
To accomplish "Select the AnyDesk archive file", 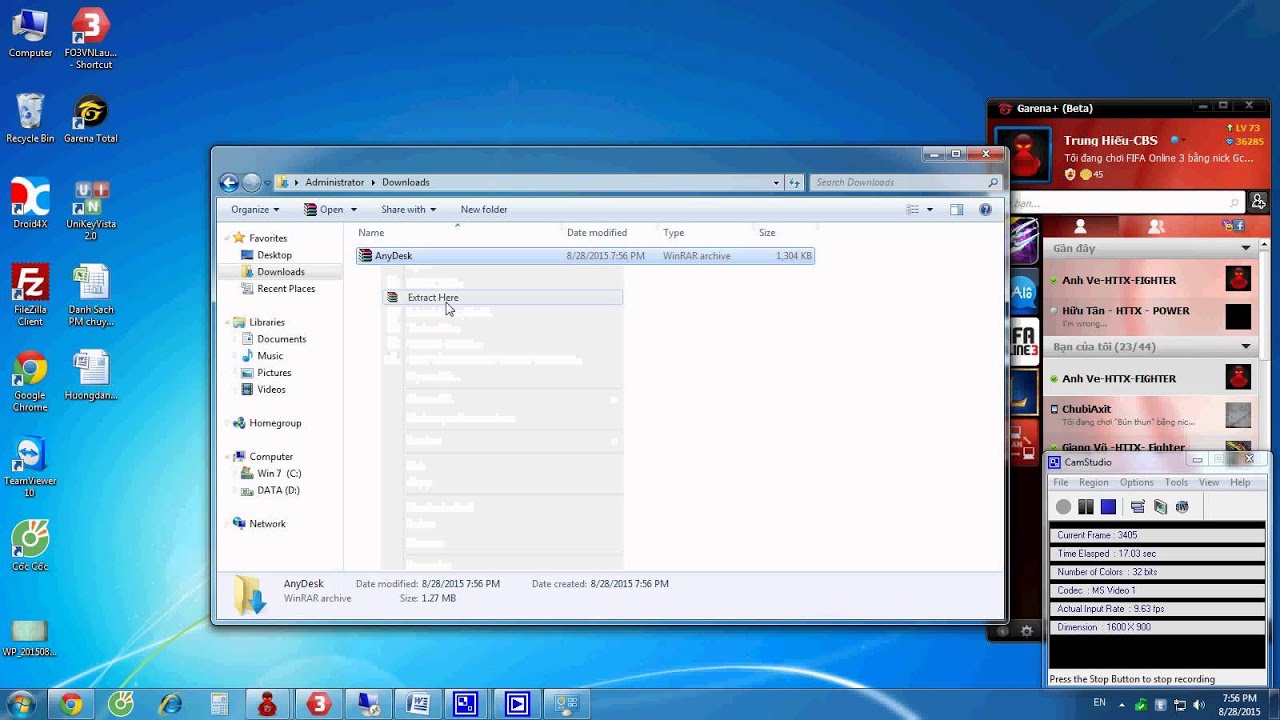I will [585, 256].
